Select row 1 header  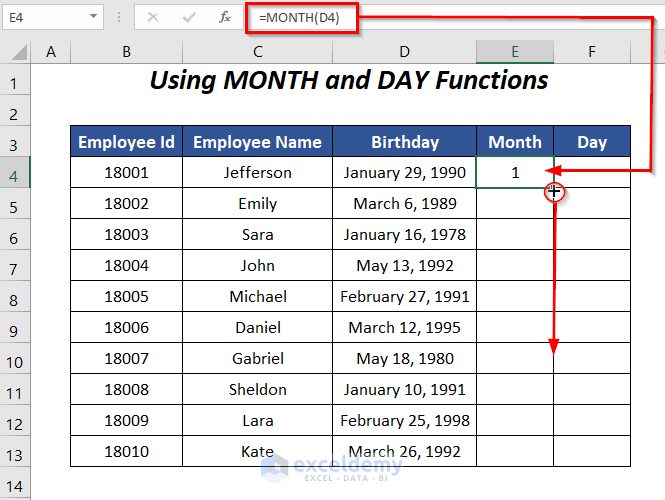pyautogui.click(x=15, y=79)
